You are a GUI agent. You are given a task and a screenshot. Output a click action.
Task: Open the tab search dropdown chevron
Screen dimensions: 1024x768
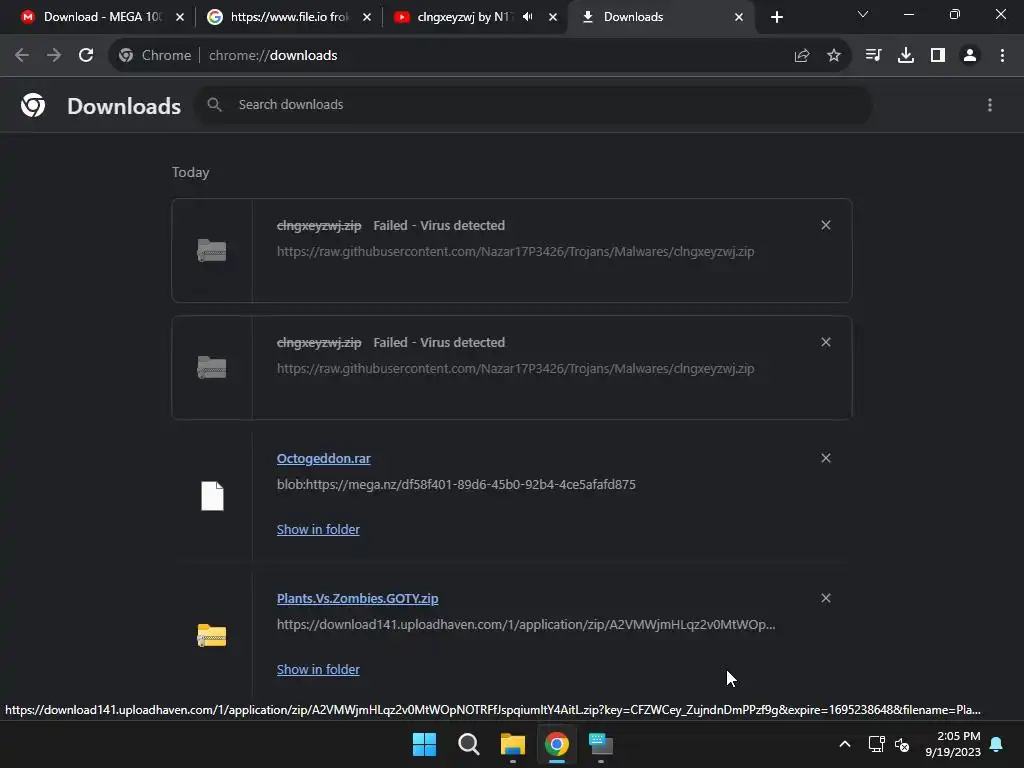[863, 14]
